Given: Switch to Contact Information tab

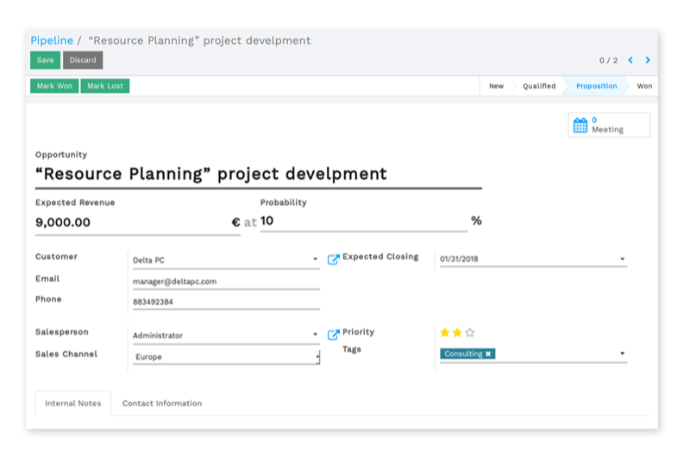Looking at the screenshot, I should tap(162, 403).
